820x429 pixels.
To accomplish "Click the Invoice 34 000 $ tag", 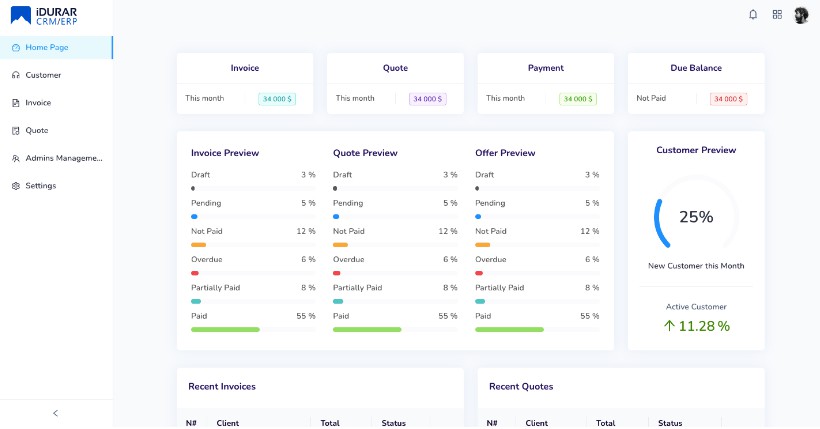I will (x=277, y=99).
